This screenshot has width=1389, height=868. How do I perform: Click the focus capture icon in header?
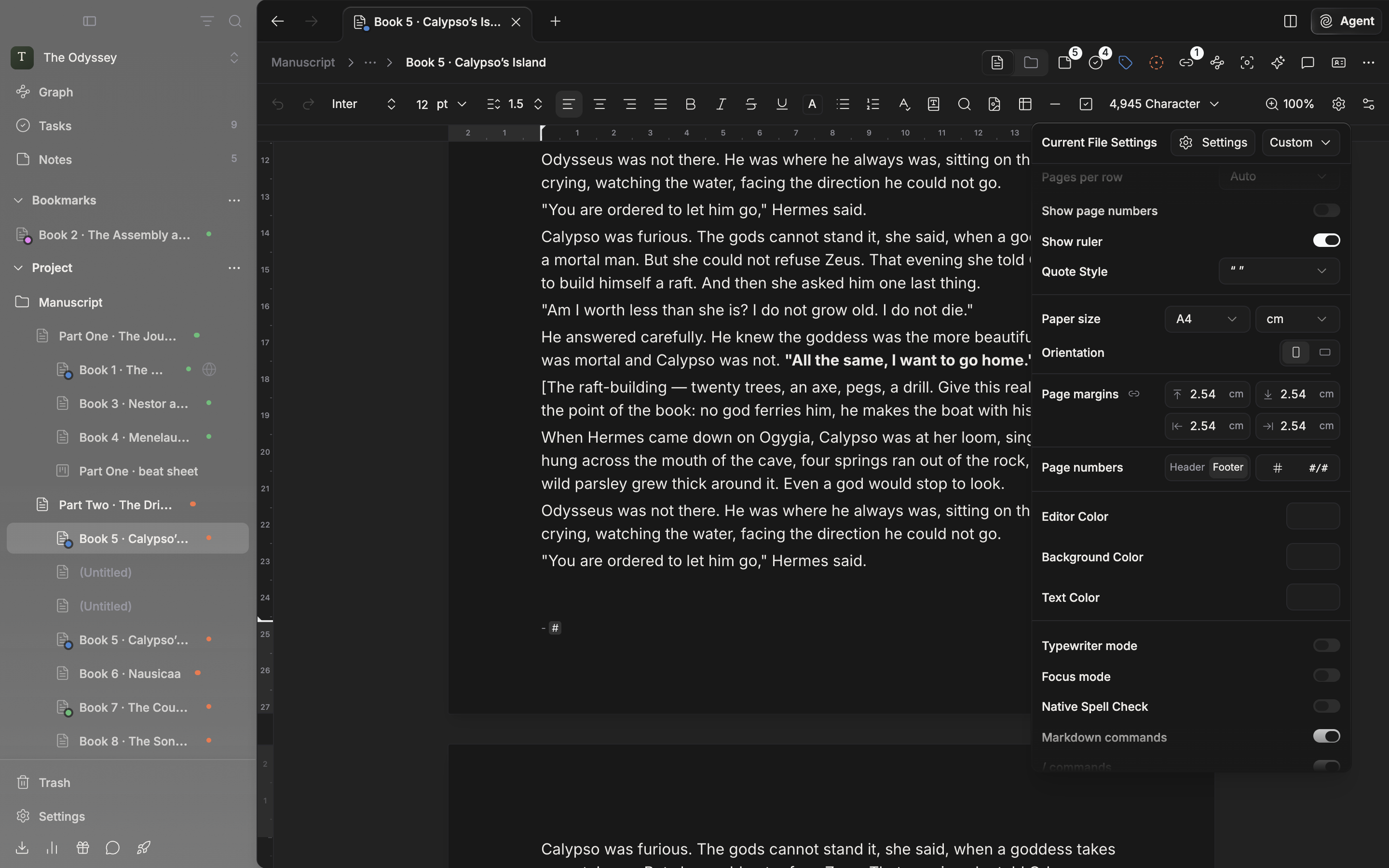1247,63
